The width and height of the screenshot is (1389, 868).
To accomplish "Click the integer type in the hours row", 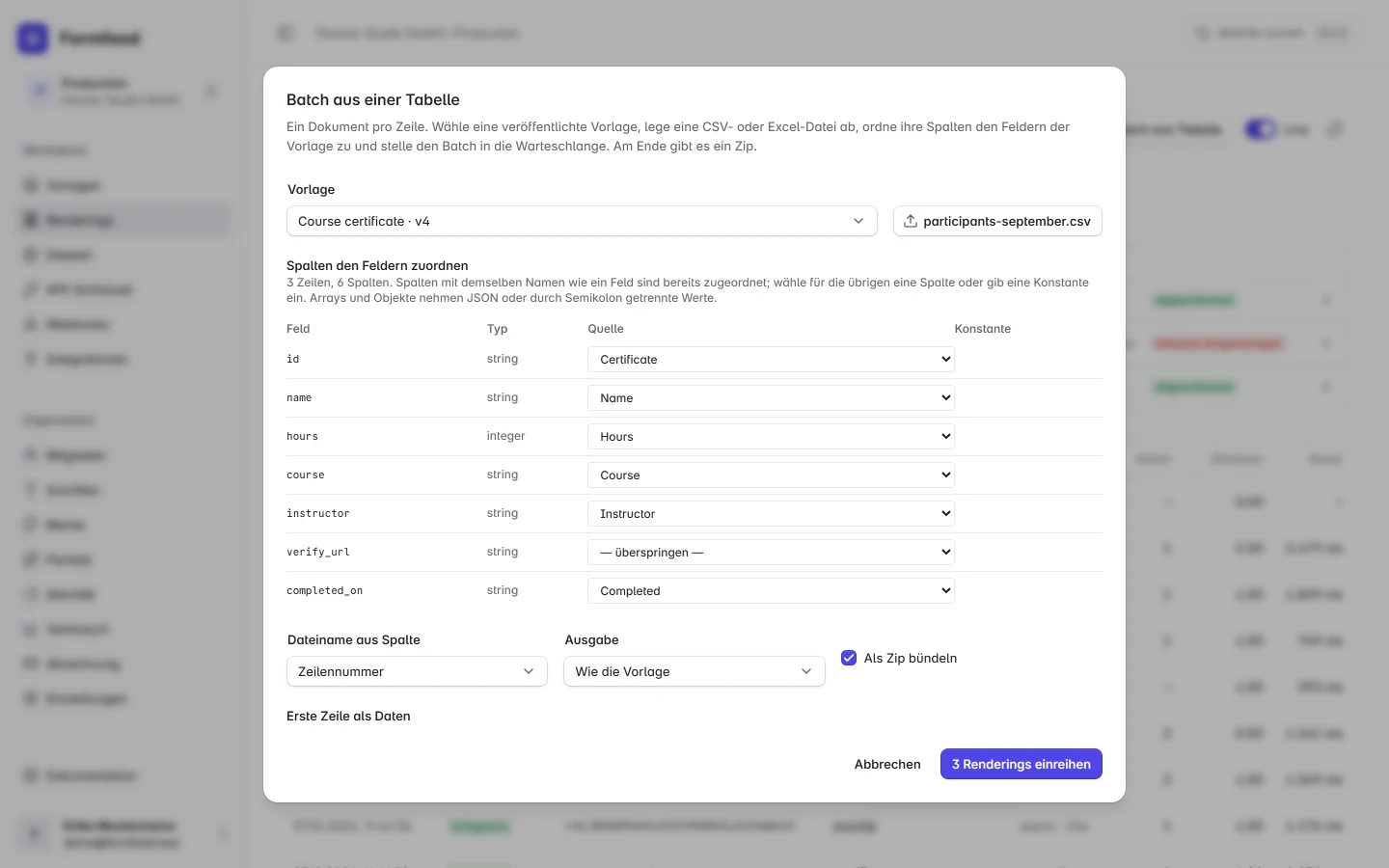I will pyautogui.click(x=505, y=436).
